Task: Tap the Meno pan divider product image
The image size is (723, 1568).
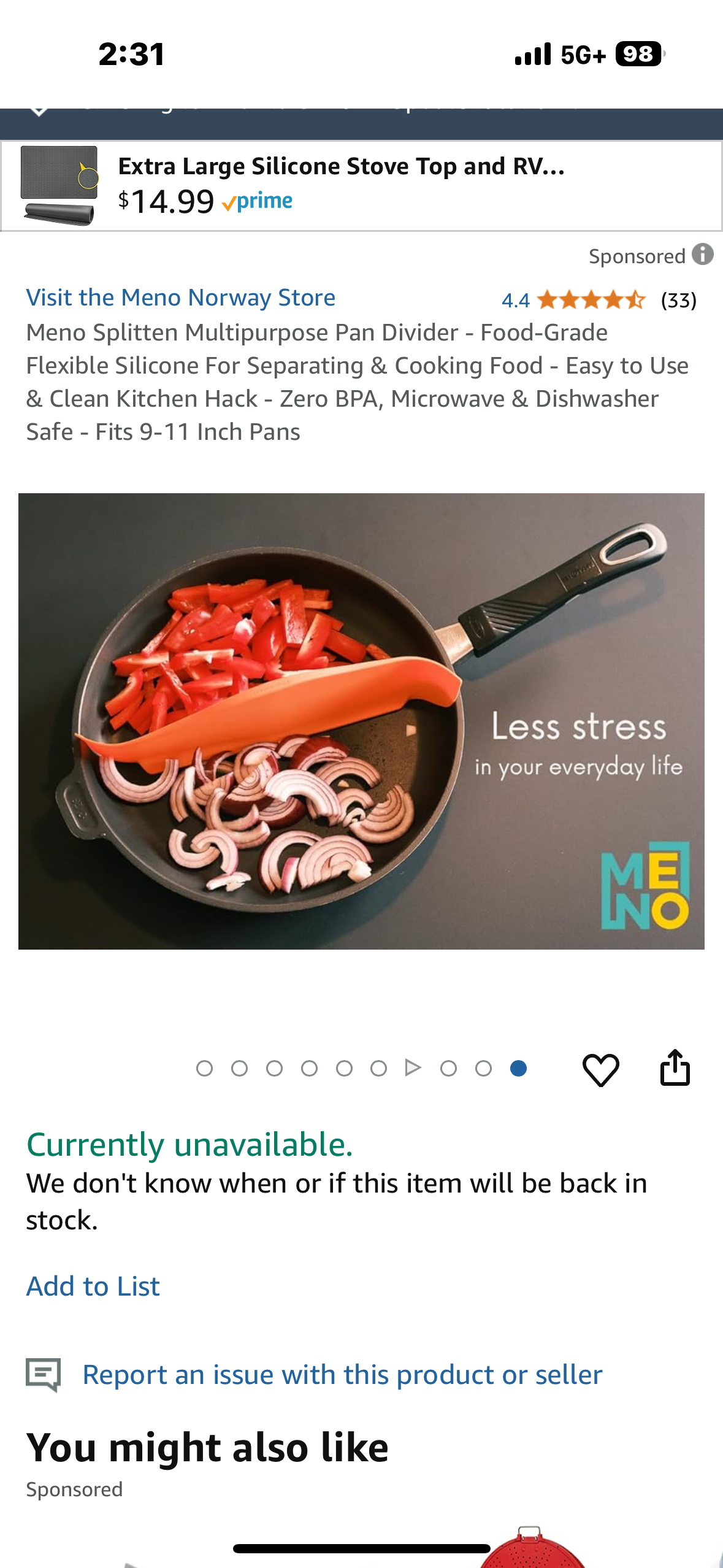Action: click(361, 721)
